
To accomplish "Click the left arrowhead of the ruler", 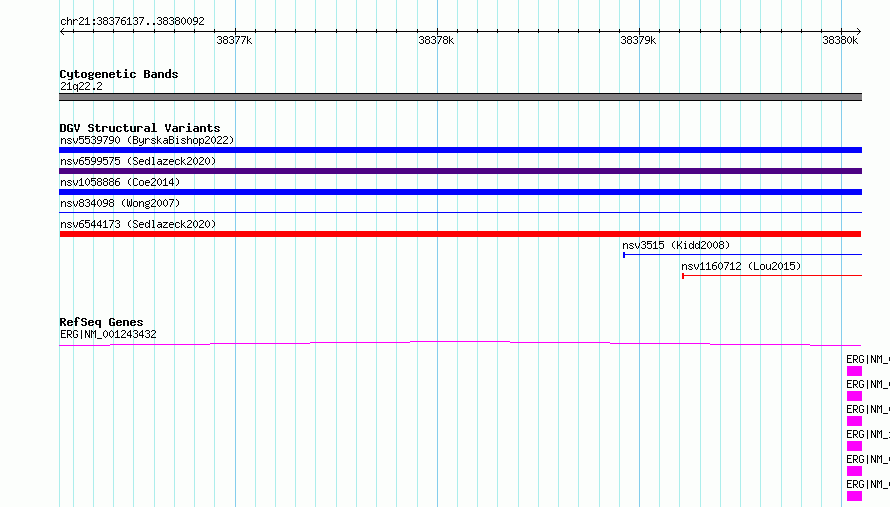I will pos(62,31).
